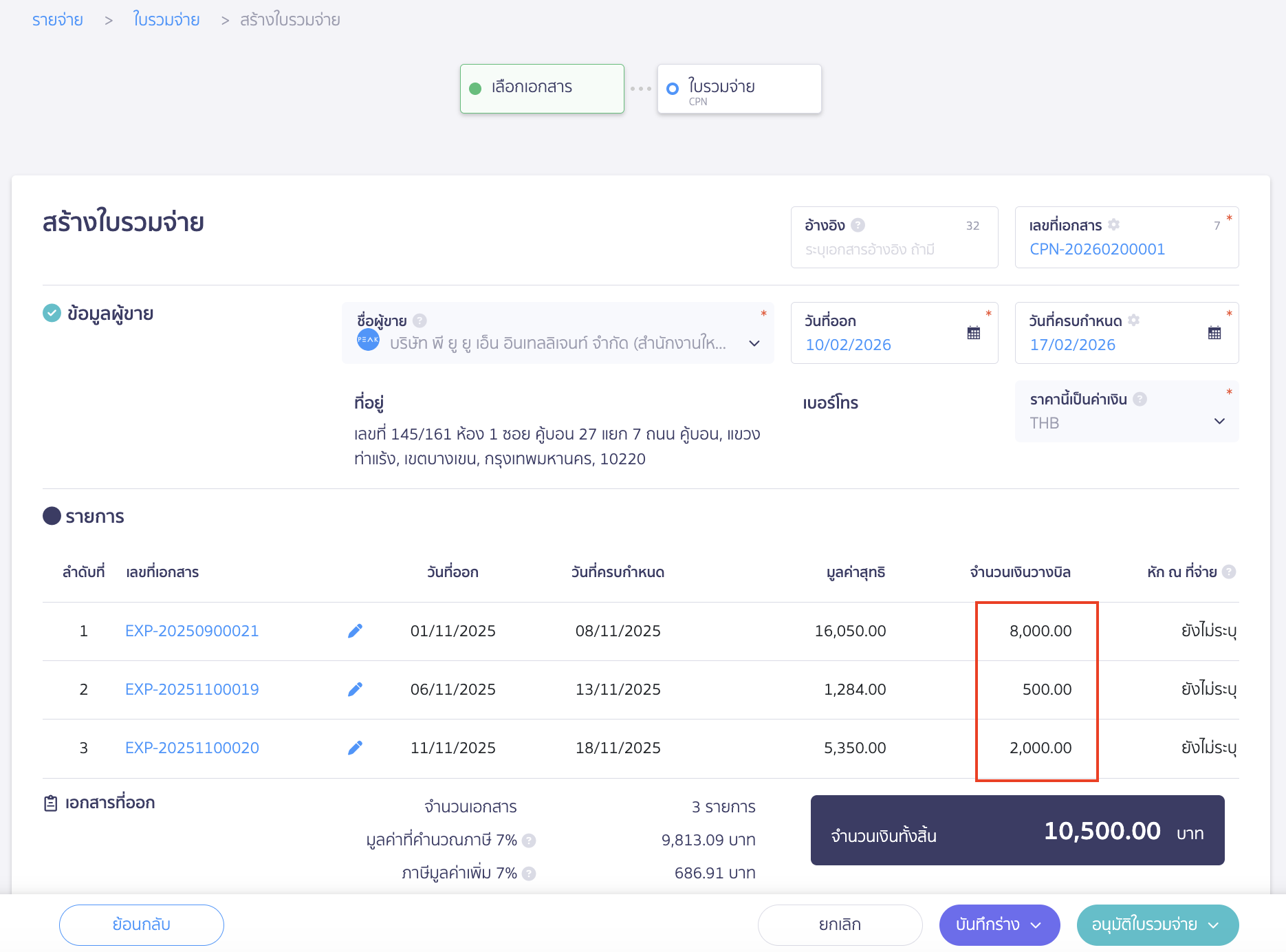1286x952 pixels.
Task: Click the ยกเลิก cancel button
Action: [x=840, y=924]
